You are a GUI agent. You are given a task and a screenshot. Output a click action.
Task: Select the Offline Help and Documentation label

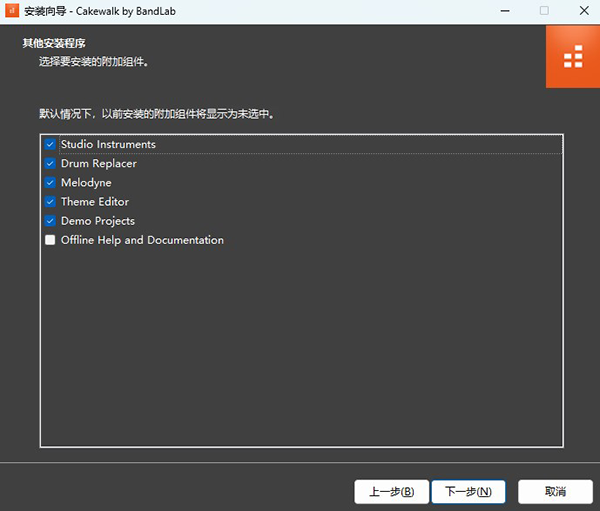(142, 240)
